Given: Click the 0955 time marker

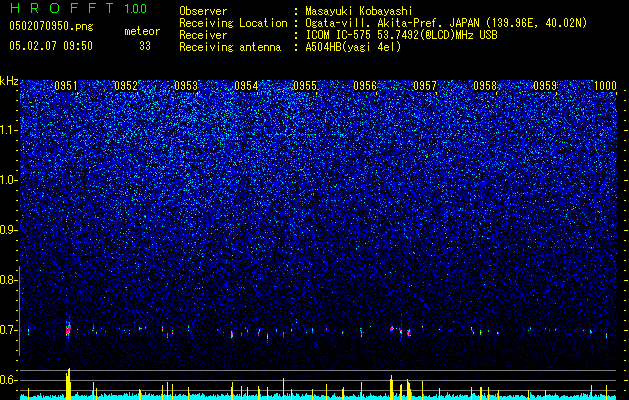Looking at the screenshot, I should 305,86.
